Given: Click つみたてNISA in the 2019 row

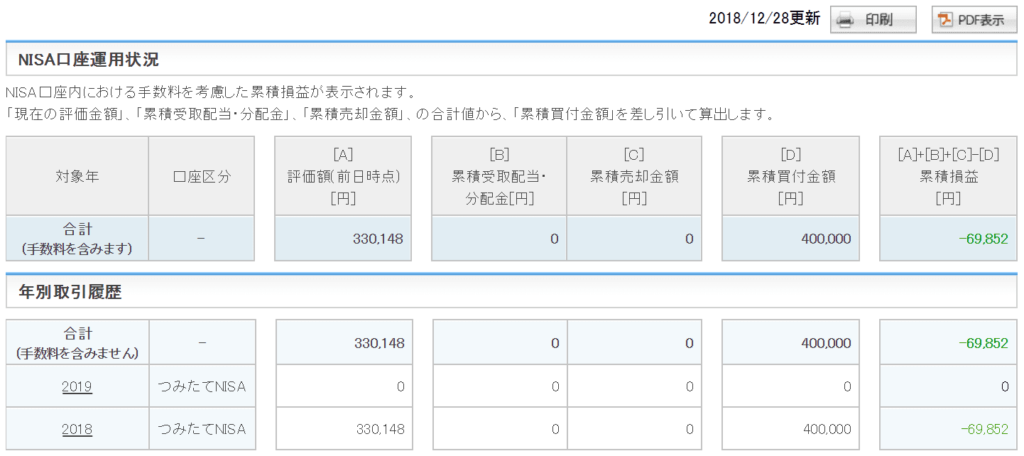Looking at the screenshot, I should [x=202, y=387].
